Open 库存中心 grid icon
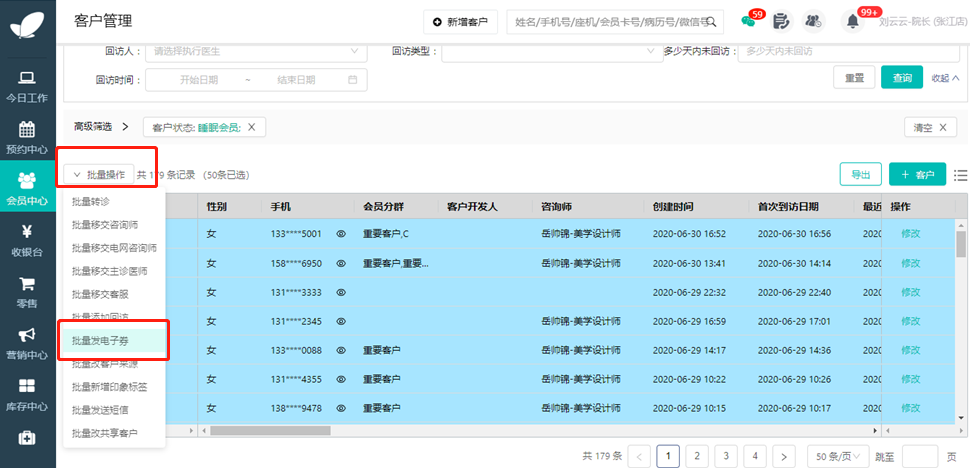The image size is (970, 468). 27,386
